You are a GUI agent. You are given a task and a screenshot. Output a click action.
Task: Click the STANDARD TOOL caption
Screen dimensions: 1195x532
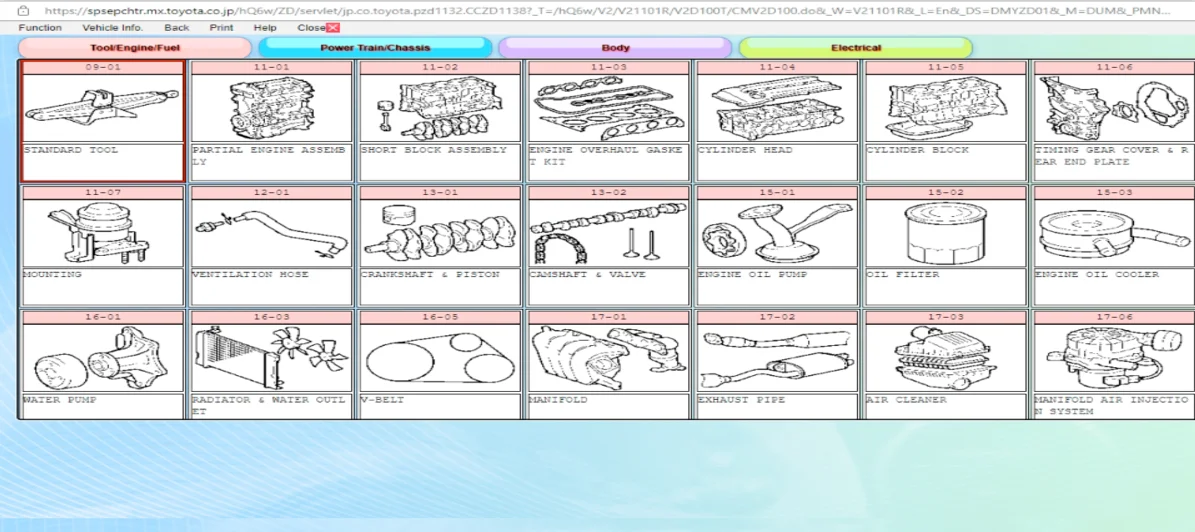point(71,150)
